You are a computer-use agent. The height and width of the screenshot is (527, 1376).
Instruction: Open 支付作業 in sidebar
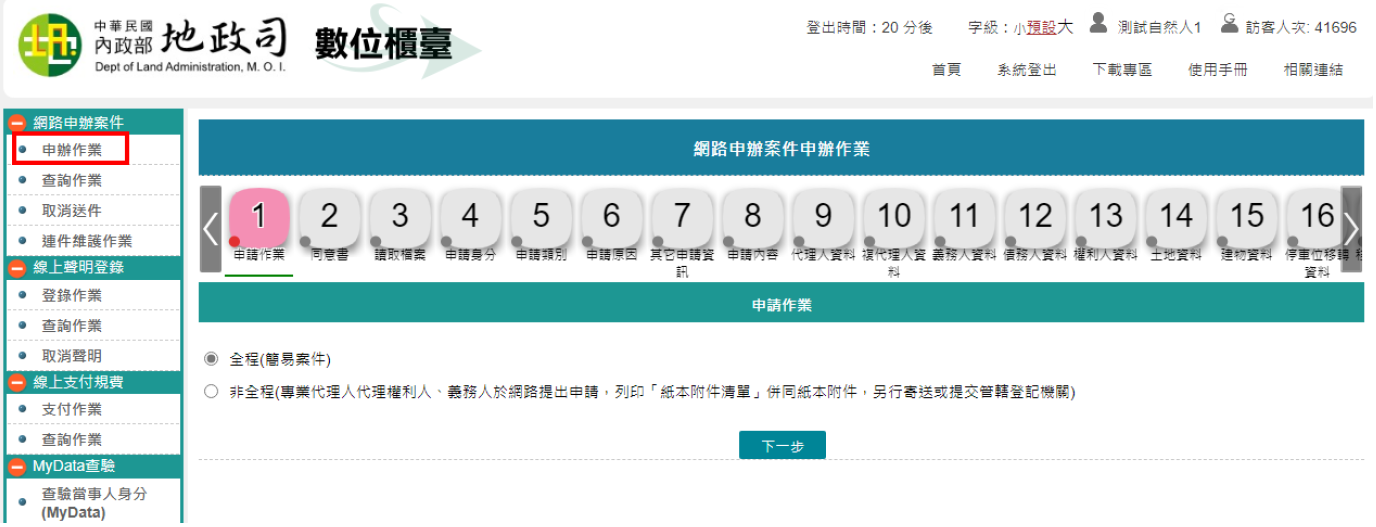(x=72, y=410)
